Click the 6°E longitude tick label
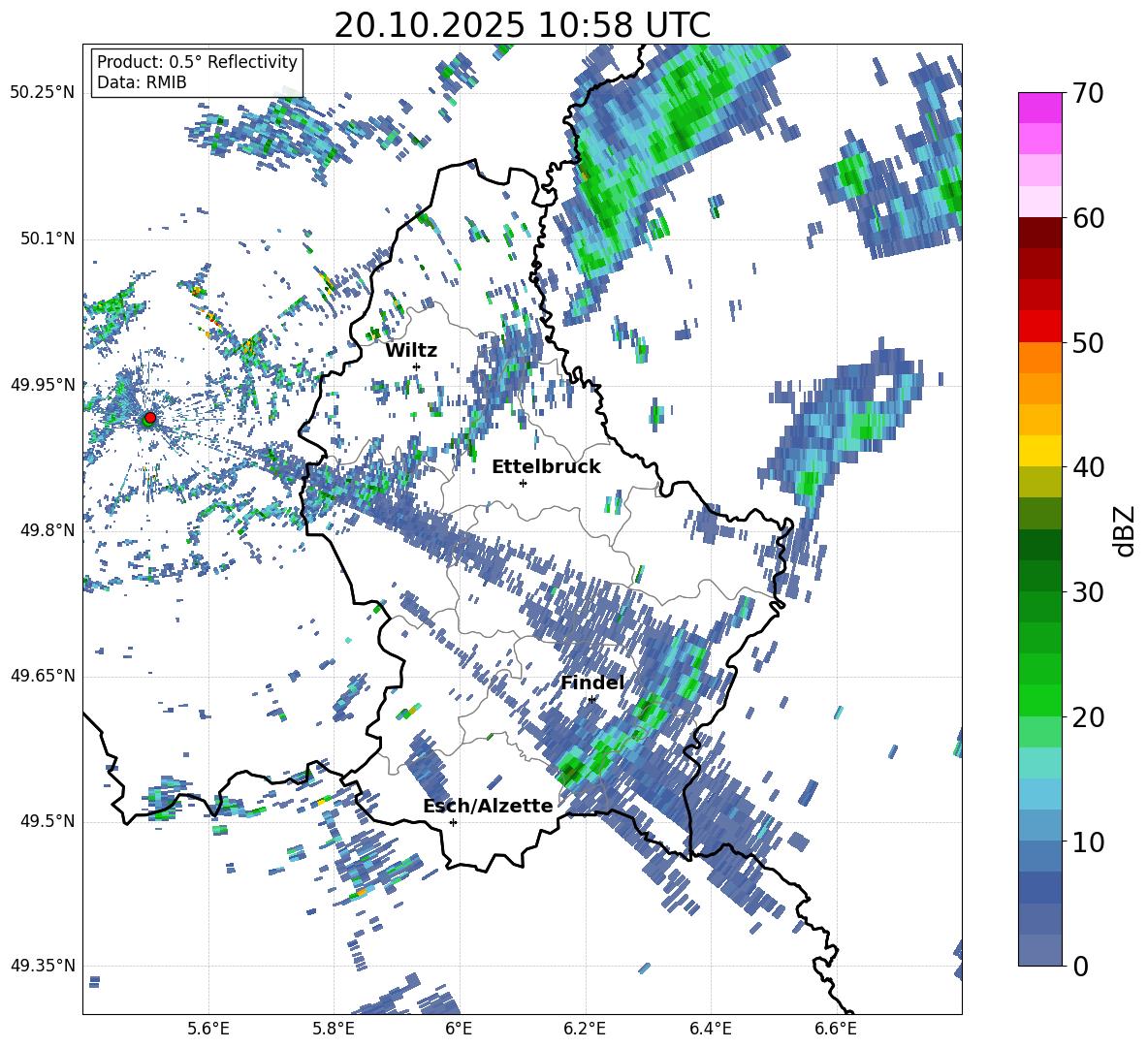1148x1048 pixels. (x=459, y=1029)
